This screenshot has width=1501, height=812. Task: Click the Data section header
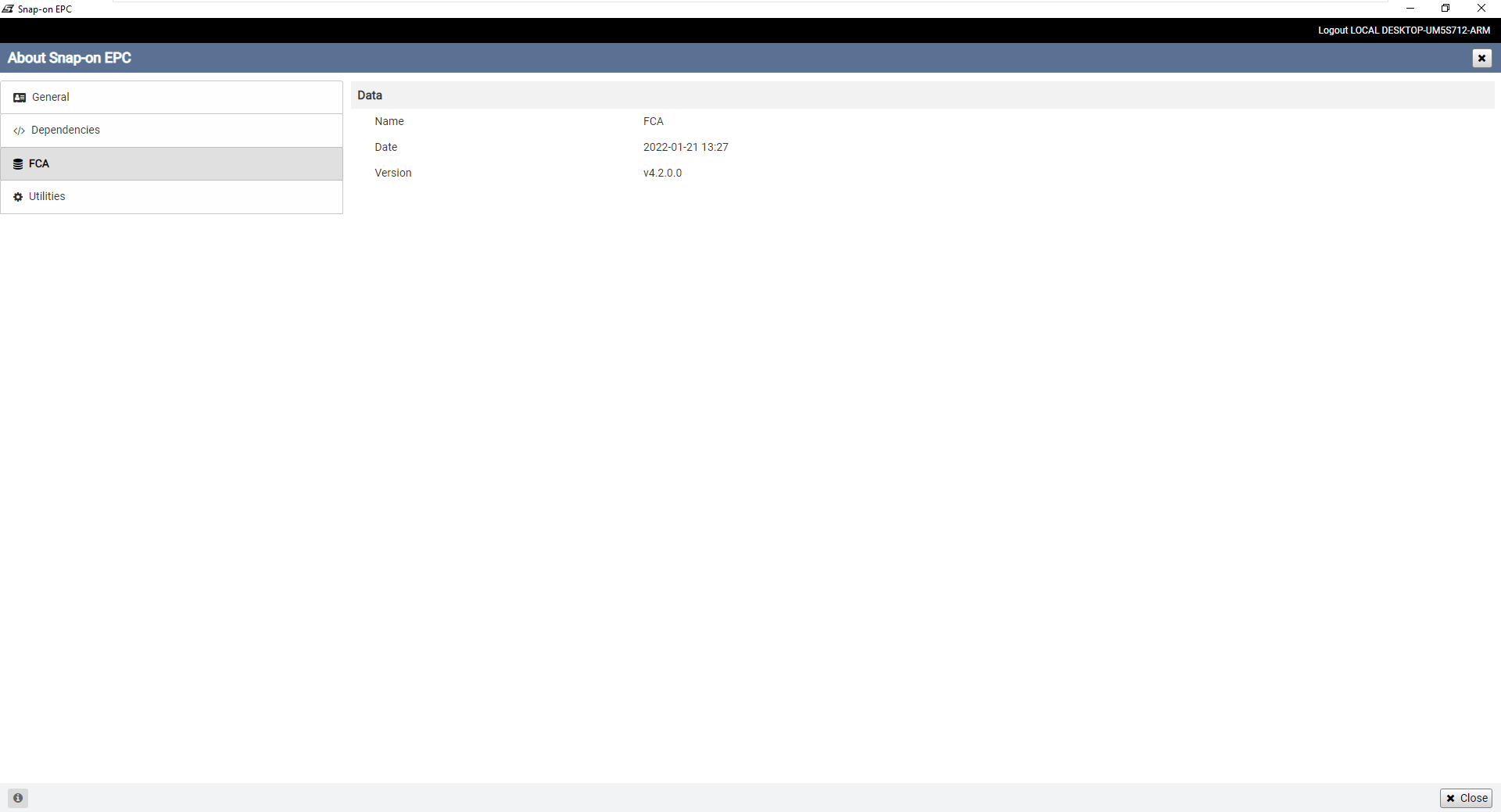370,95
